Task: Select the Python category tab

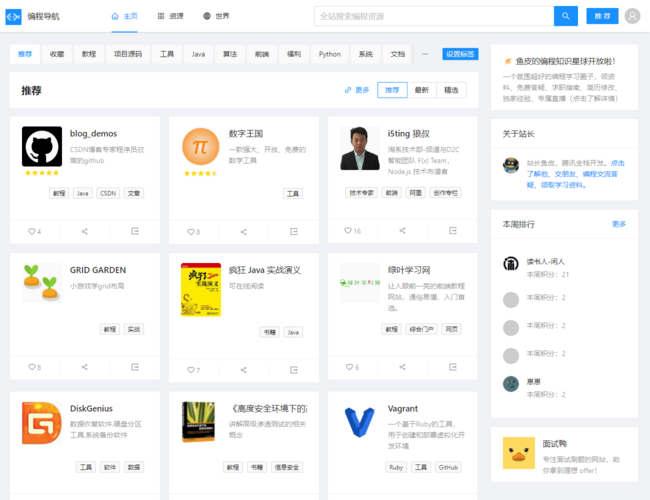Action: (330, 54)
